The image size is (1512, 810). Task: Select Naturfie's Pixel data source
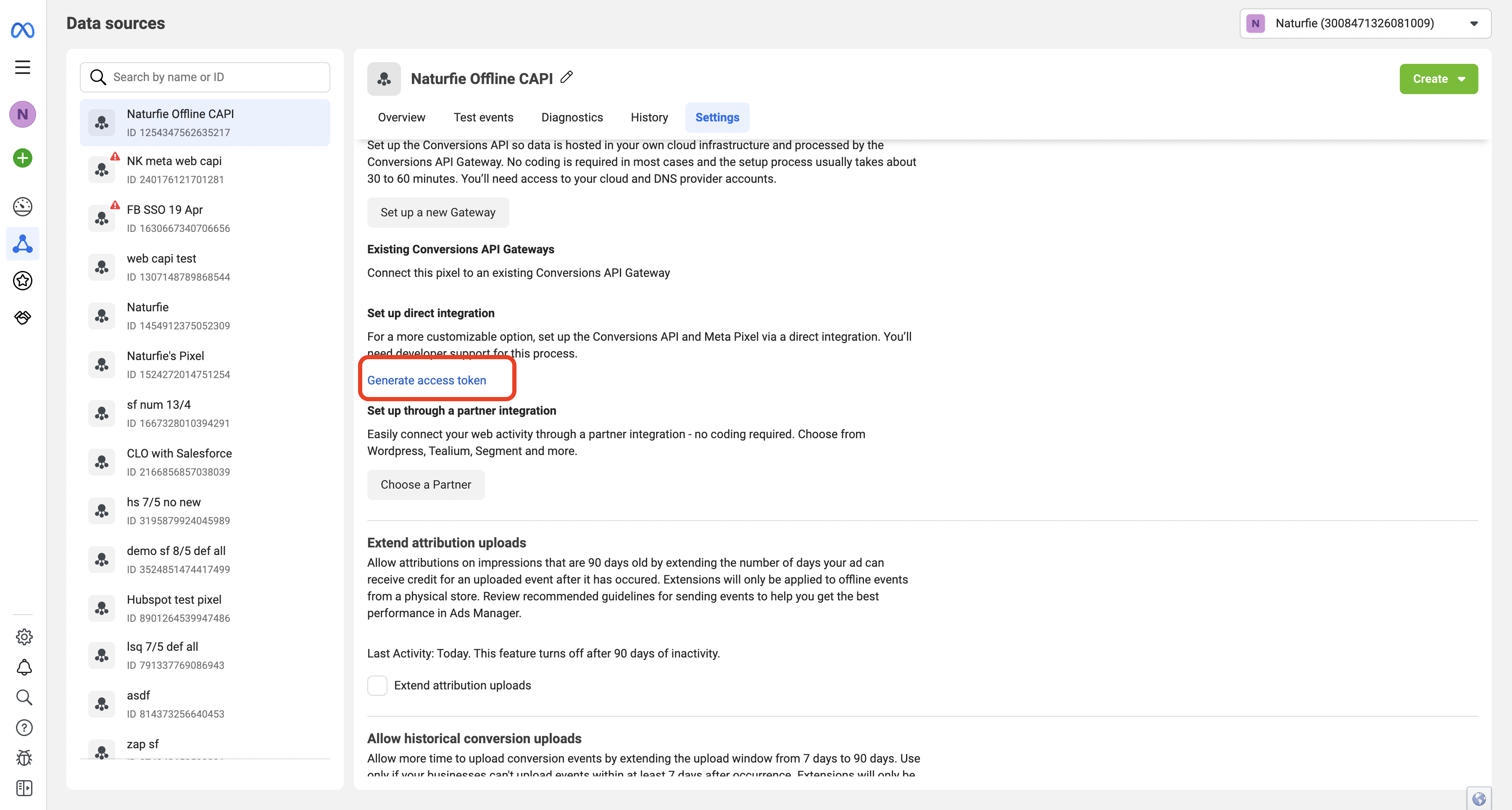(205, 365)
